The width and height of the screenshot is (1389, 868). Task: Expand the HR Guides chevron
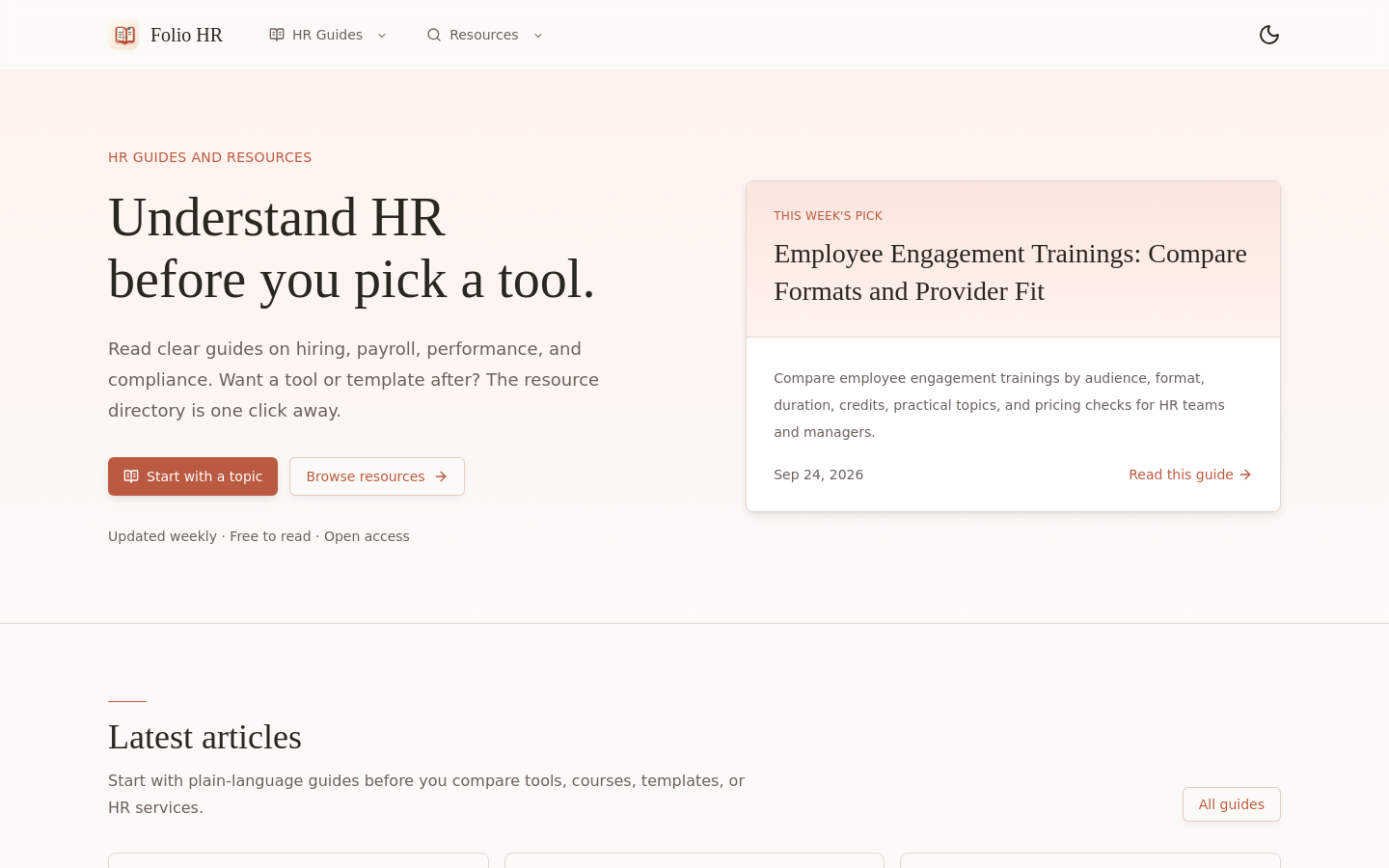pyautogui.click(x=382, y=36)
